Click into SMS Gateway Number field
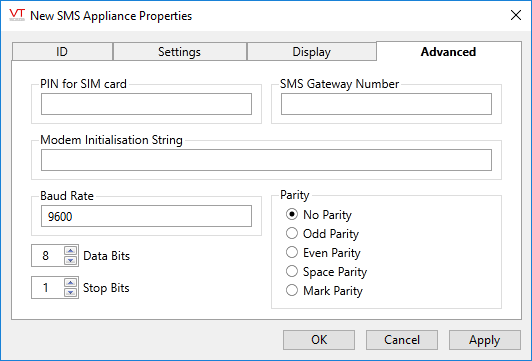Viewport: 532px width, 361px height. 386,104
